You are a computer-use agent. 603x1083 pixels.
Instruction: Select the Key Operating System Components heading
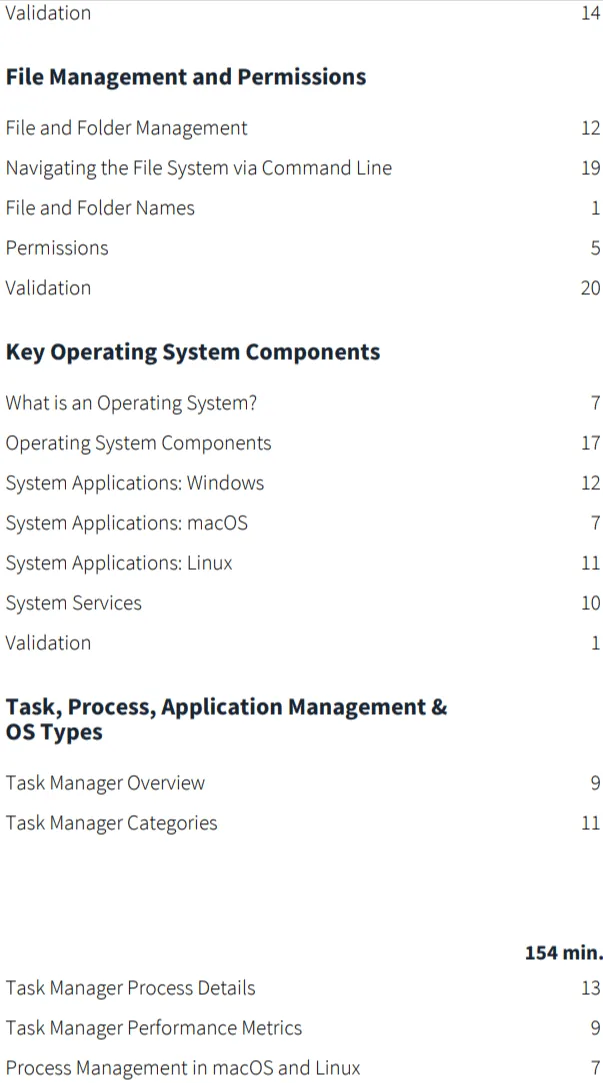pos(193,352)
